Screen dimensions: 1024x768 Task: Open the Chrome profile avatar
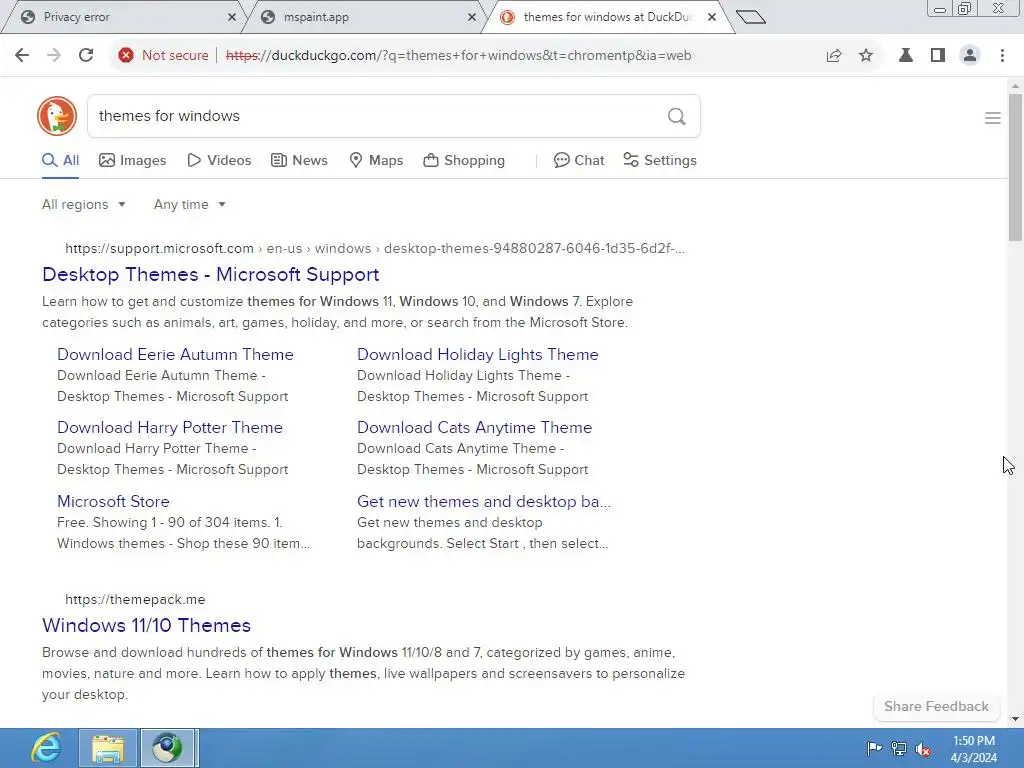970,56
